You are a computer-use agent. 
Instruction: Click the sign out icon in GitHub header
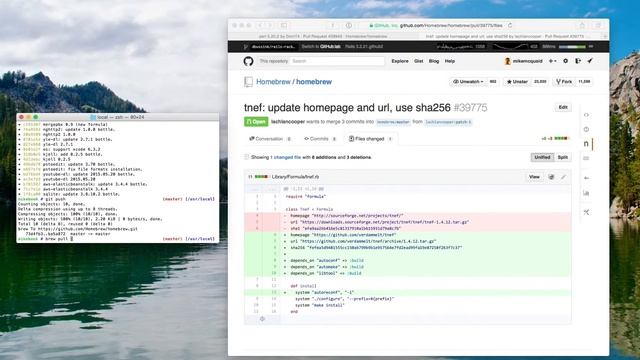[x=578, y=61]
